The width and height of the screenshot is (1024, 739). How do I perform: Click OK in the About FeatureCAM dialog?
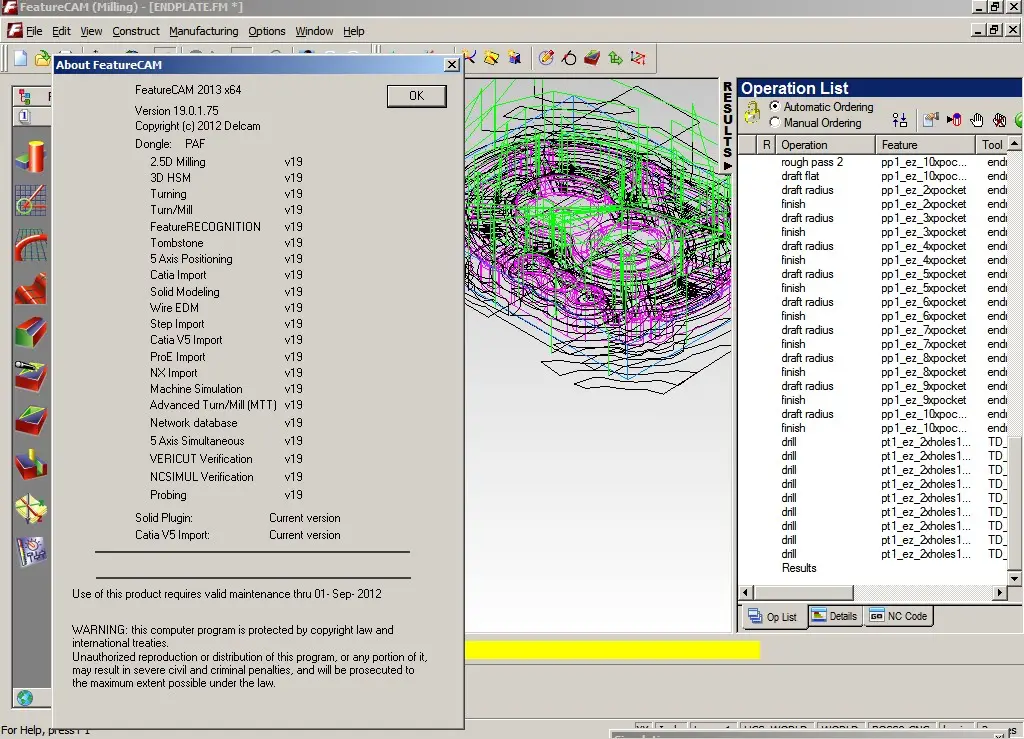[417, 95]
